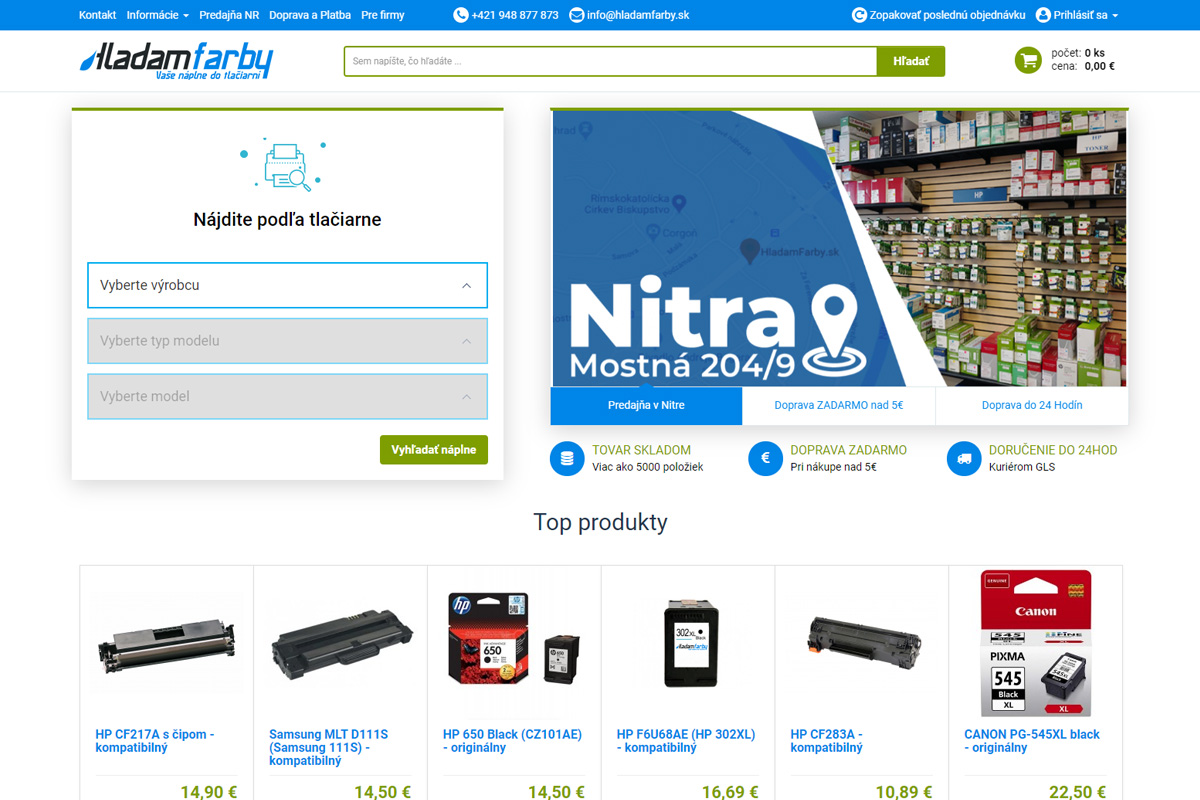
Task: Click the phone icon beside +421 948 877 873
Action: 461,15
